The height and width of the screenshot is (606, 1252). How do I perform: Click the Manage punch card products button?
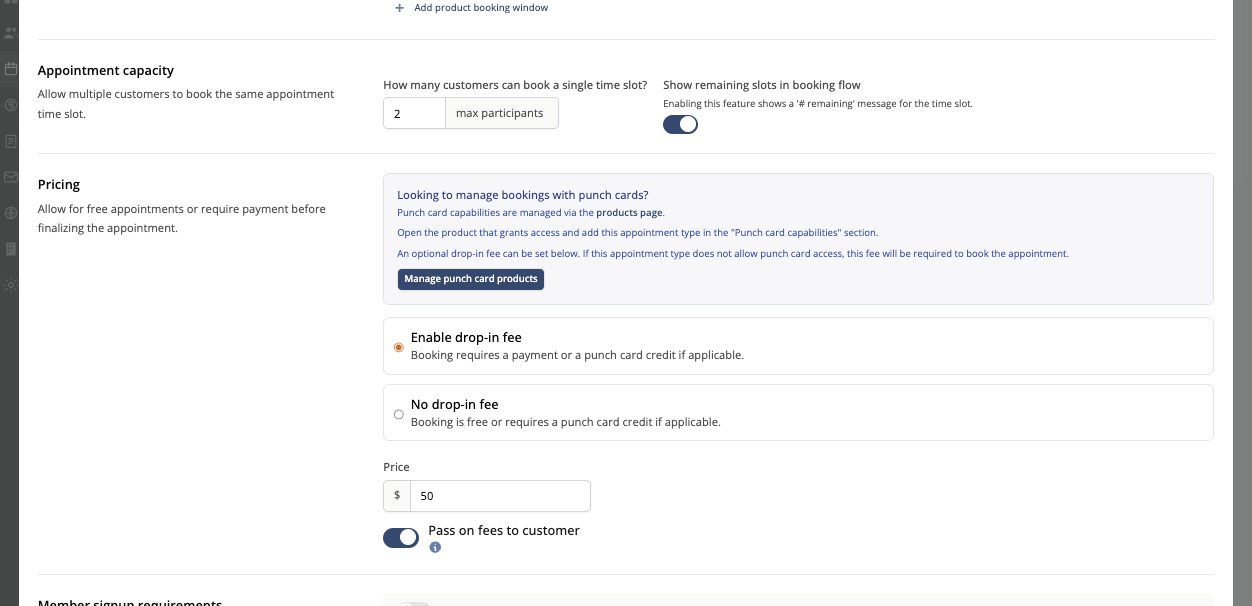coord(471,279)
